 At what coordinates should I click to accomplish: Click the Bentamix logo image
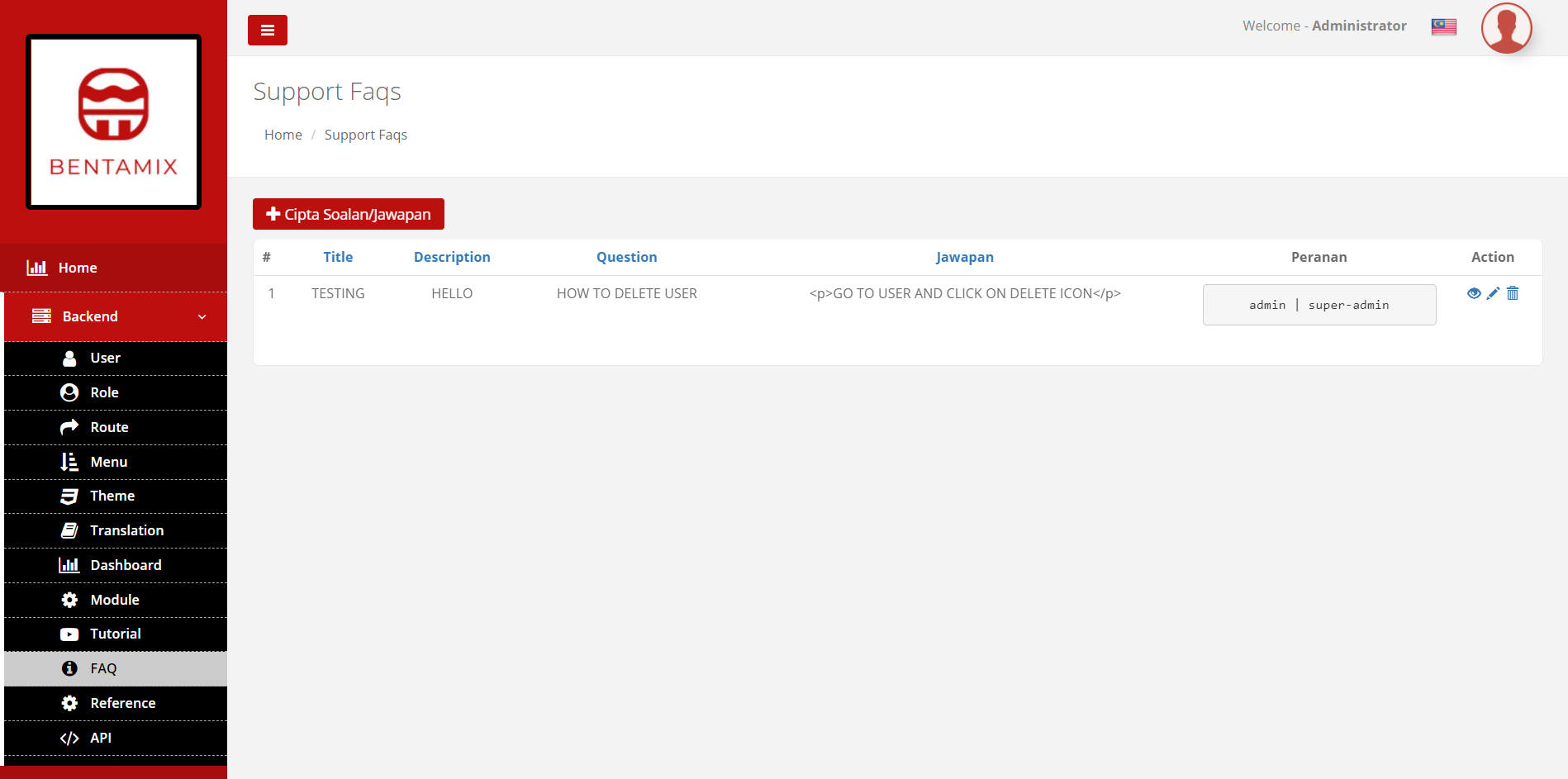114,121
